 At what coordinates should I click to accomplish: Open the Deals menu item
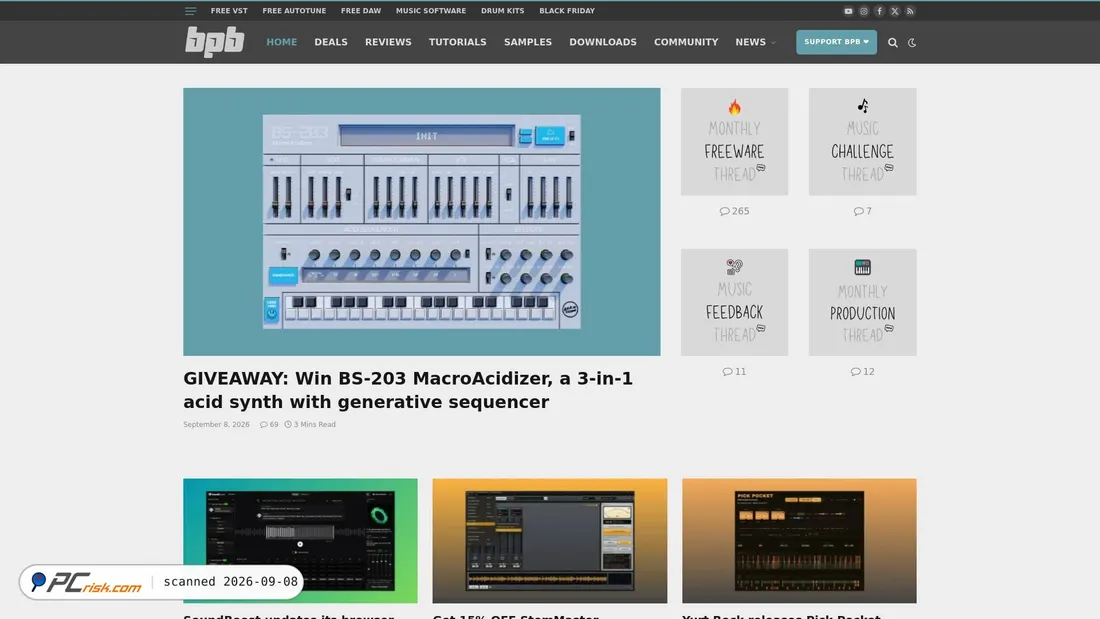pos(331,42)
